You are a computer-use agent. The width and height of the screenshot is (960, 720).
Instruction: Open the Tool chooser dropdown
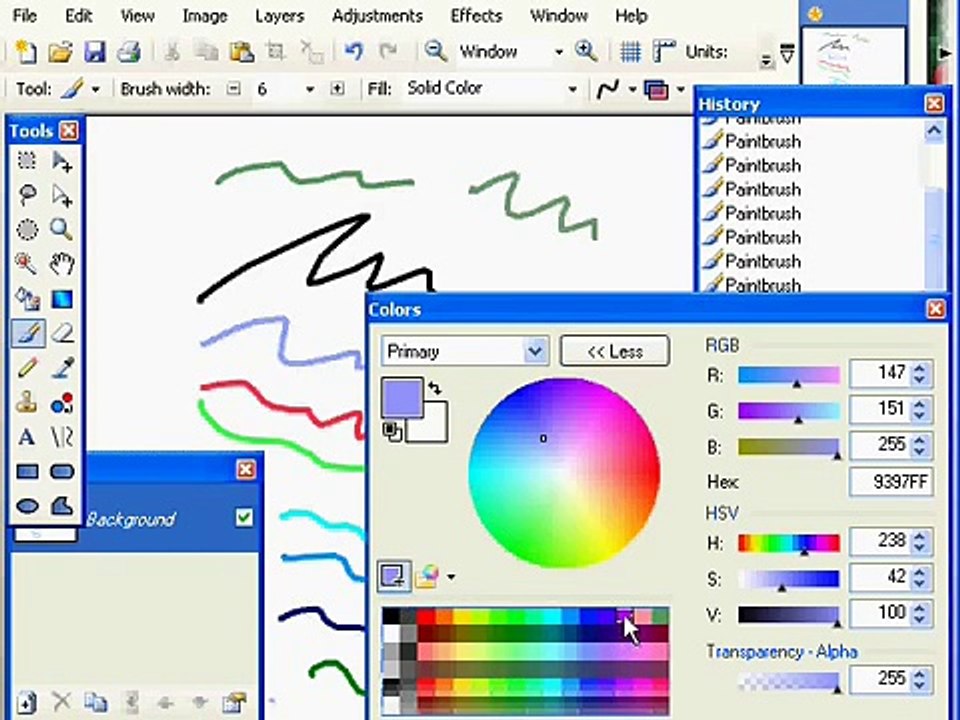(x=96, y=89)
